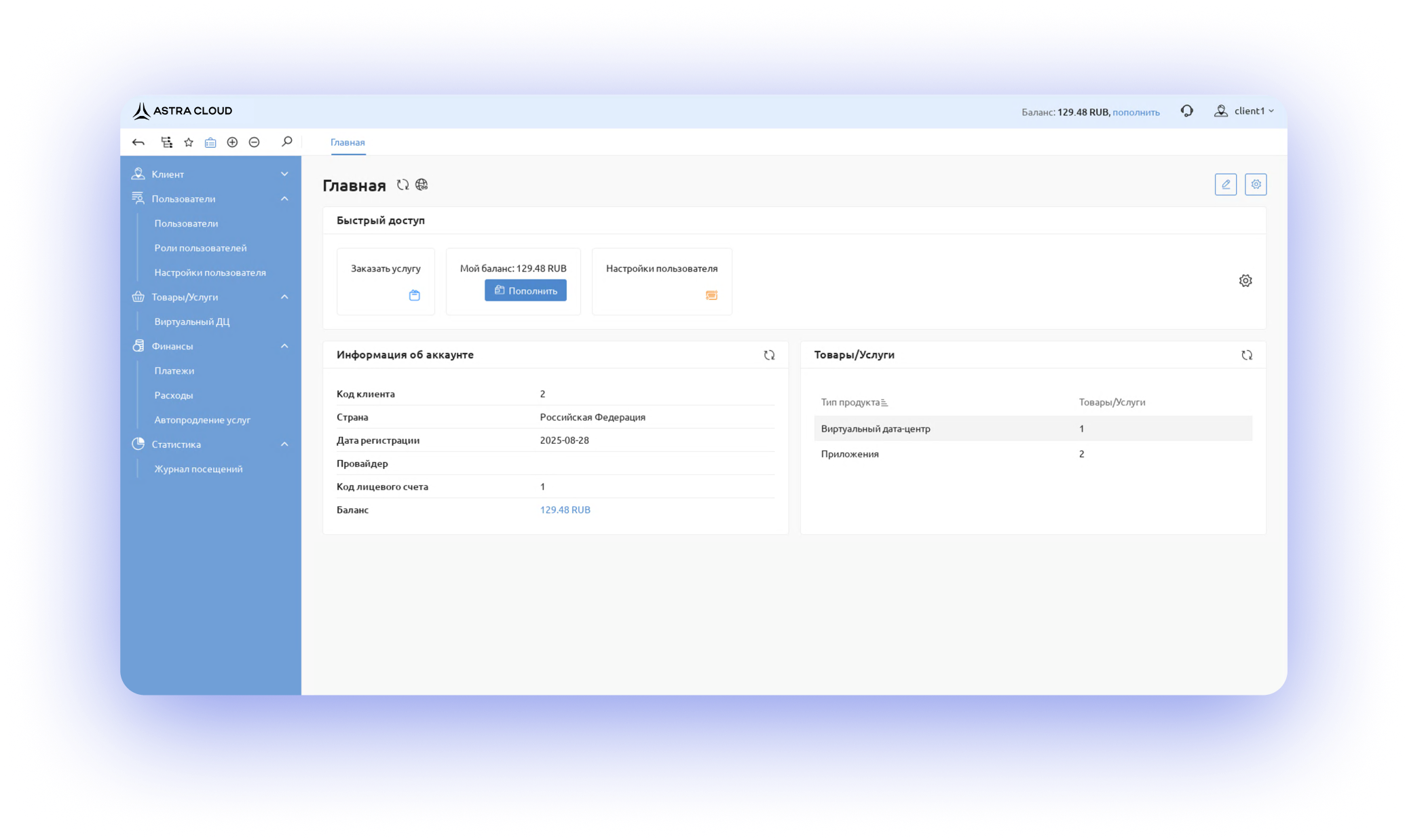Screen dimensions: 1407x840
Task: Click the user avatar icon near client1
Action: pos(1220,111)
